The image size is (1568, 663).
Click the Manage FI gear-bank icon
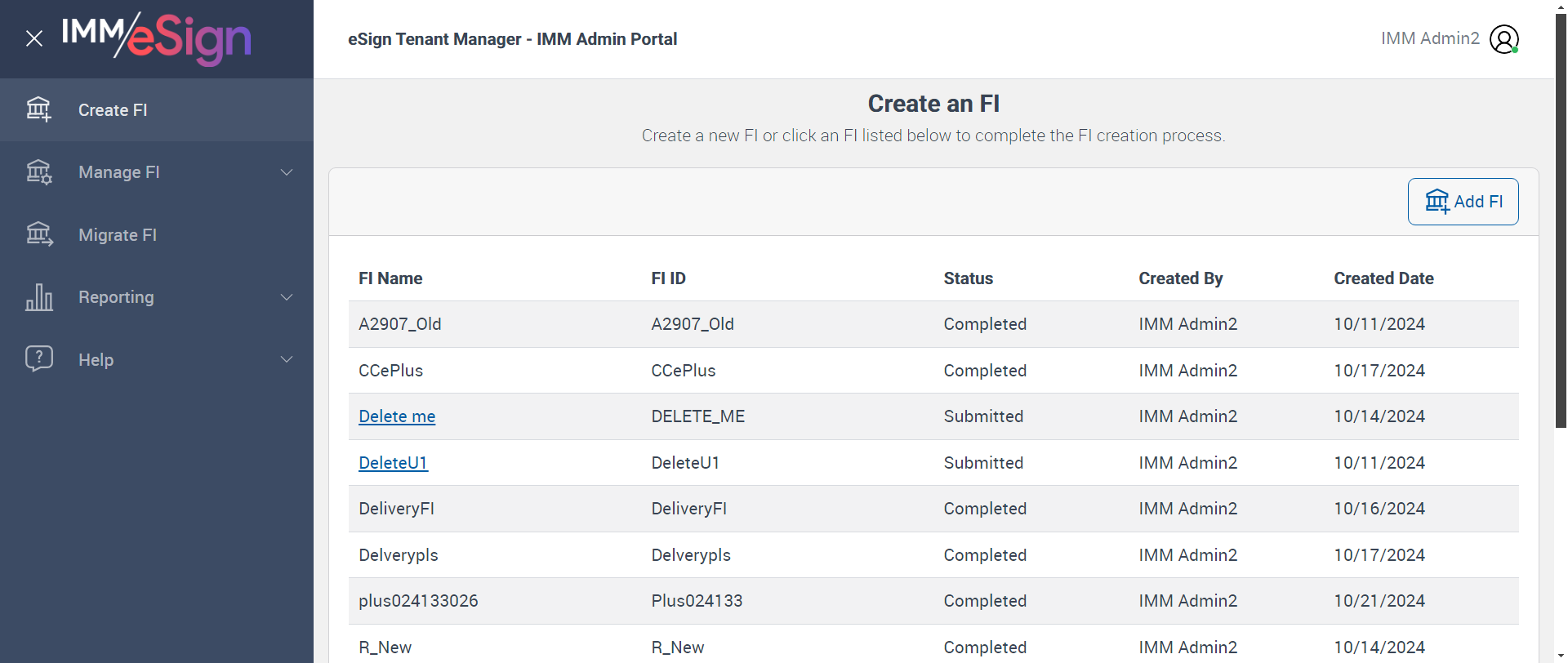[38, 172]
